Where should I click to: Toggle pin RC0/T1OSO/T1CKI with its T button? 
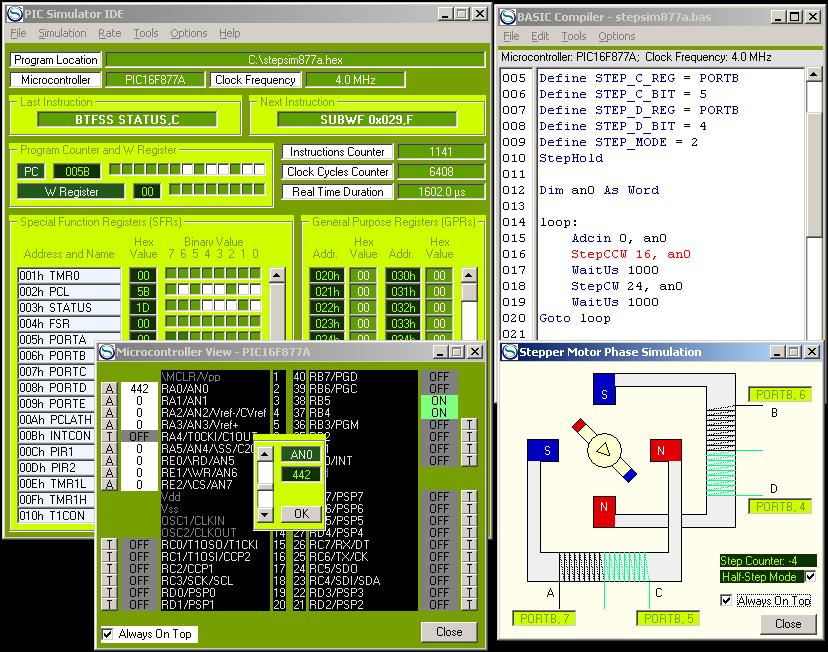109,545
